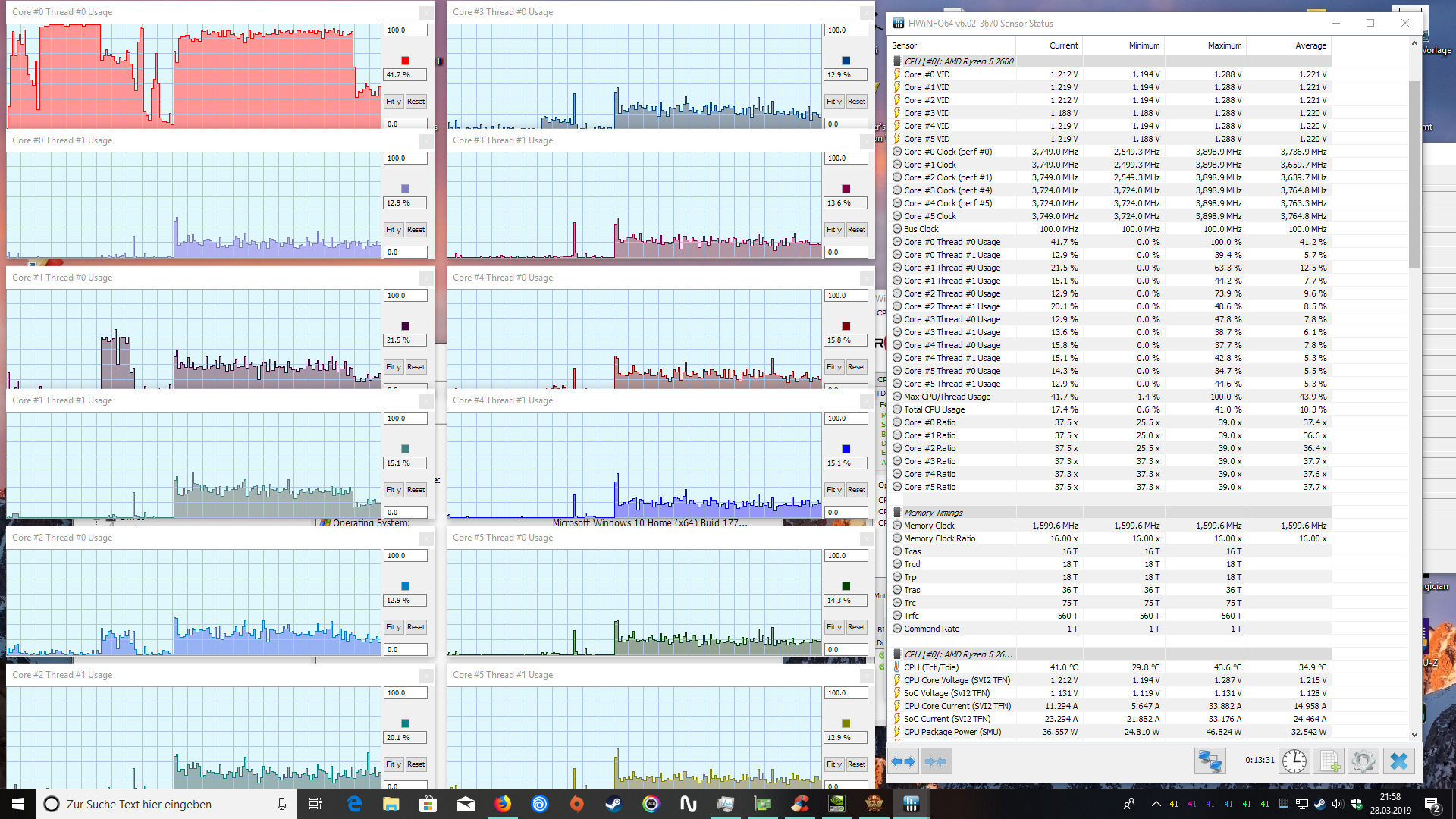
Task: Pick the olive swatch in Core #5 Thread #1 graph
Action: tap(846, 723)
